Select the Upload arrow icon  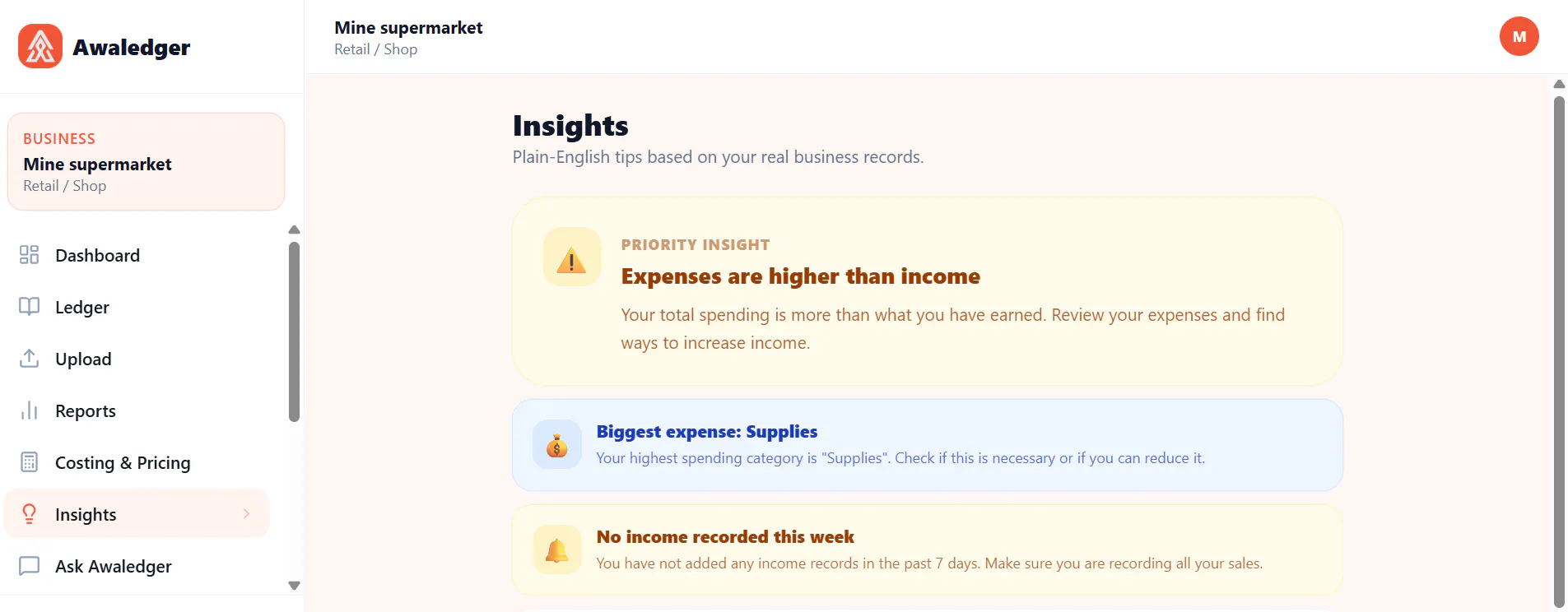pyautogui.click(x=29, y=359)
